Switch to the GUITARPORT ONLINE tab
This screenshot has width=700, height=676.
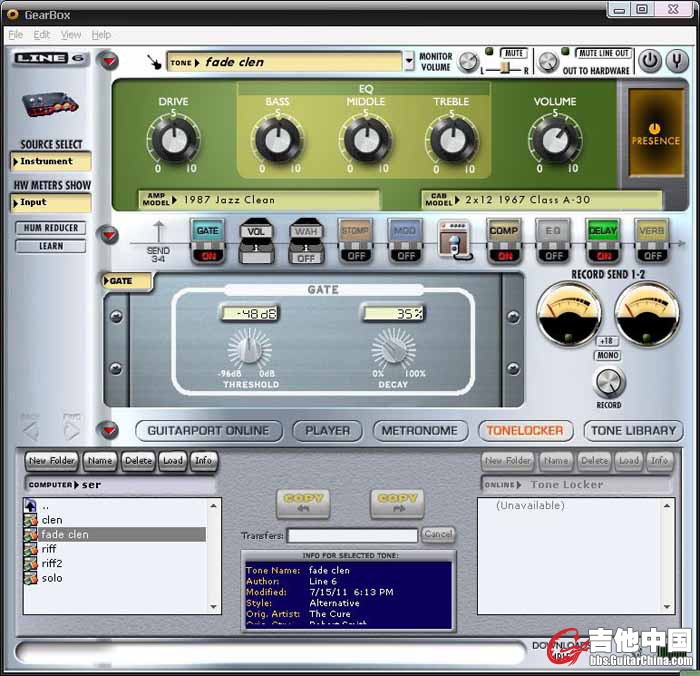[x=208, y=431]
